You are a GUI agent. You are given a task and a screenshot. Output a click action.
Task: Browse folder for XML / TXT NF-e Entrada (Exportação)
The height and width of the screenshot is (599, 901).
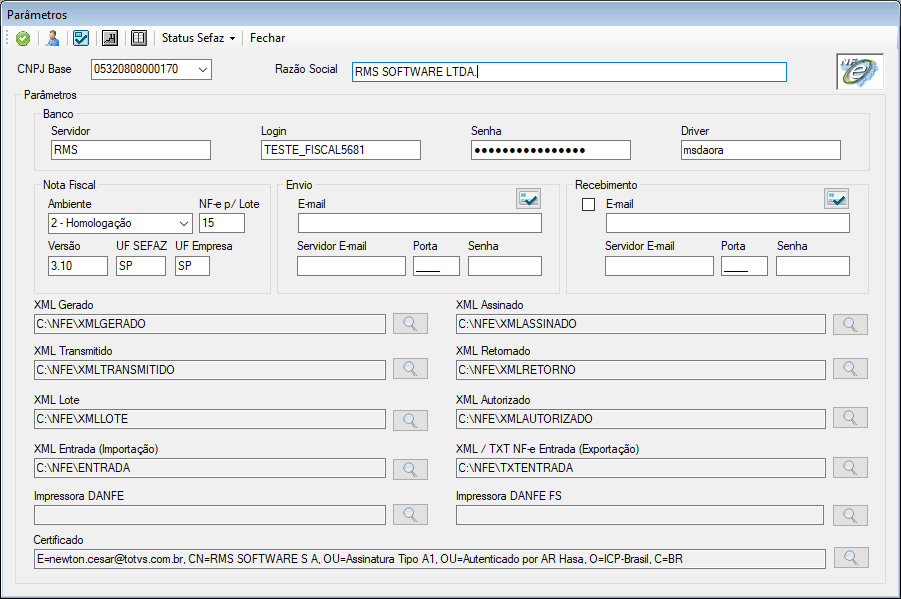(x=850, y=467)
